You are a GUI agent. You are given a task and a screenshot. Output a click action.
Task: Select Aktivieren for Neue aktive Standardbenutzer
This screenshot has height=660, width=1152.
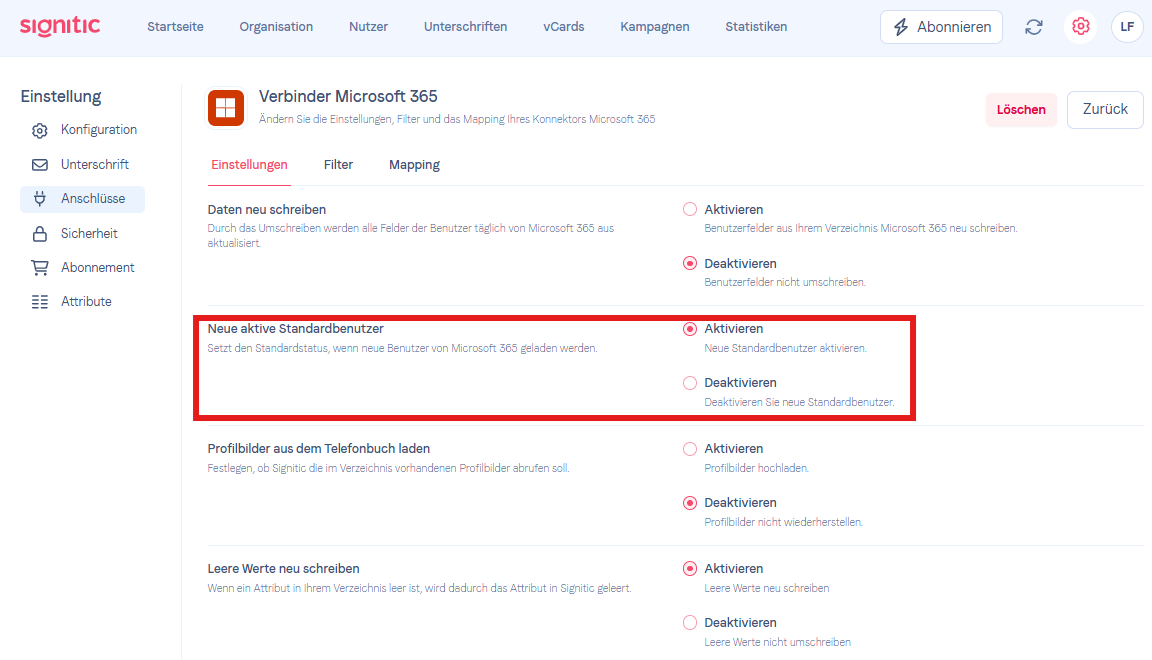coord(690,329)
